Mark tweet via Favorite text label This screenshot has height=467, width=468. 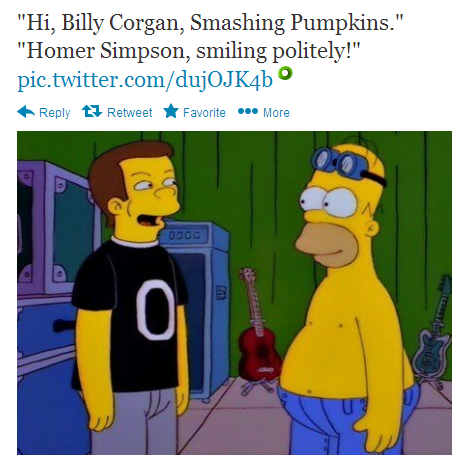[204, 113]
